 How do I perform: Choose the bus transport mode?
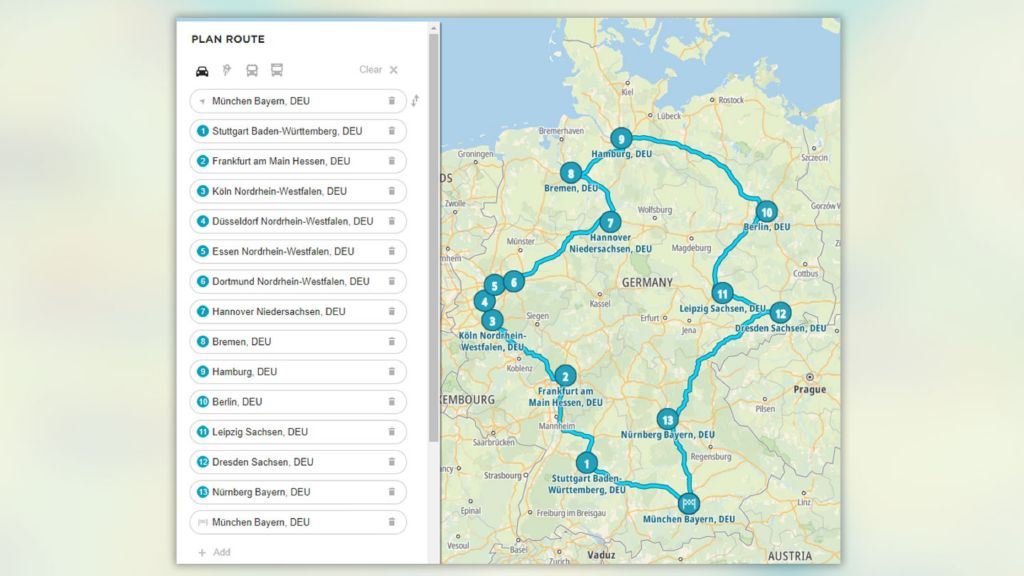(251, 70)
